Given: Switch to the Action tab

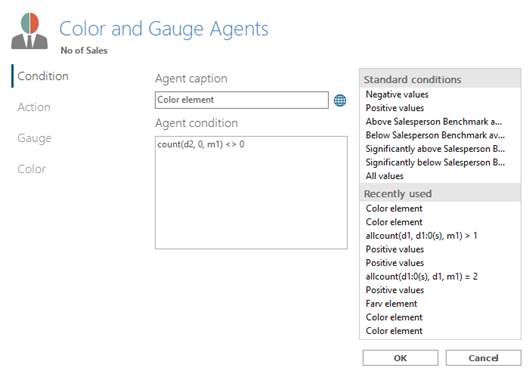Looking at the screenshot, I should pos(34,107).
